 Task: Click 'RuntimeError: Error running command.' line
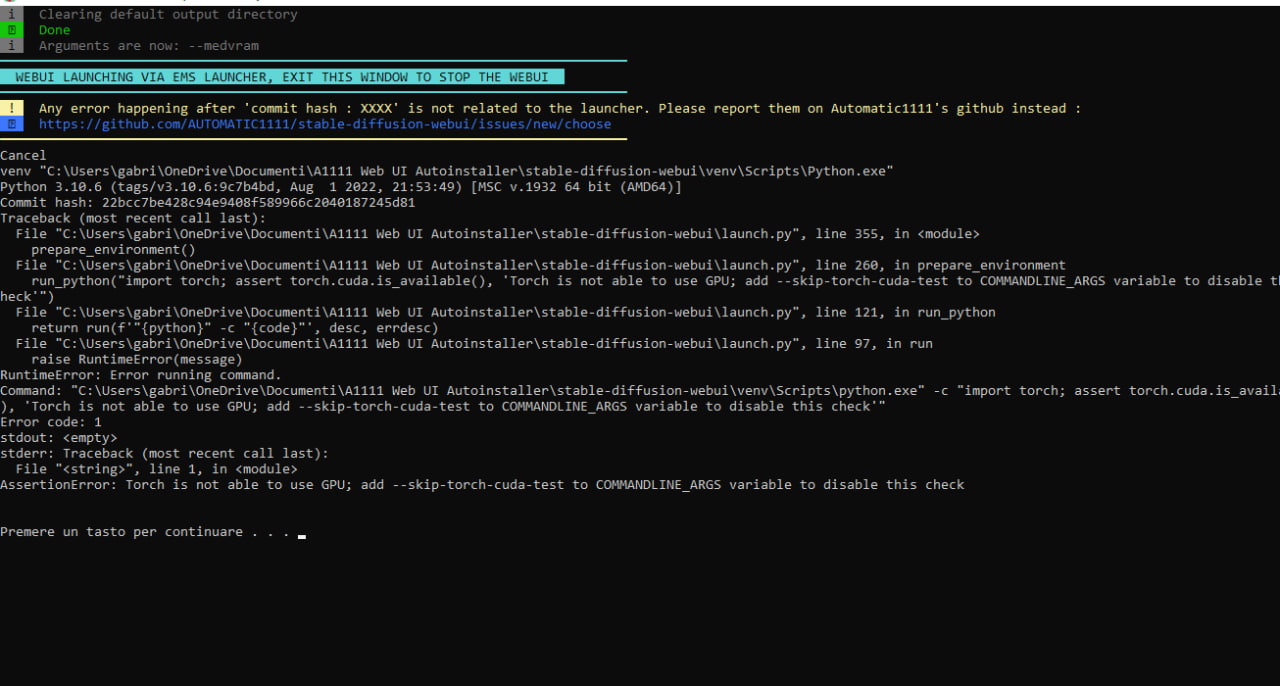(141, 375)
